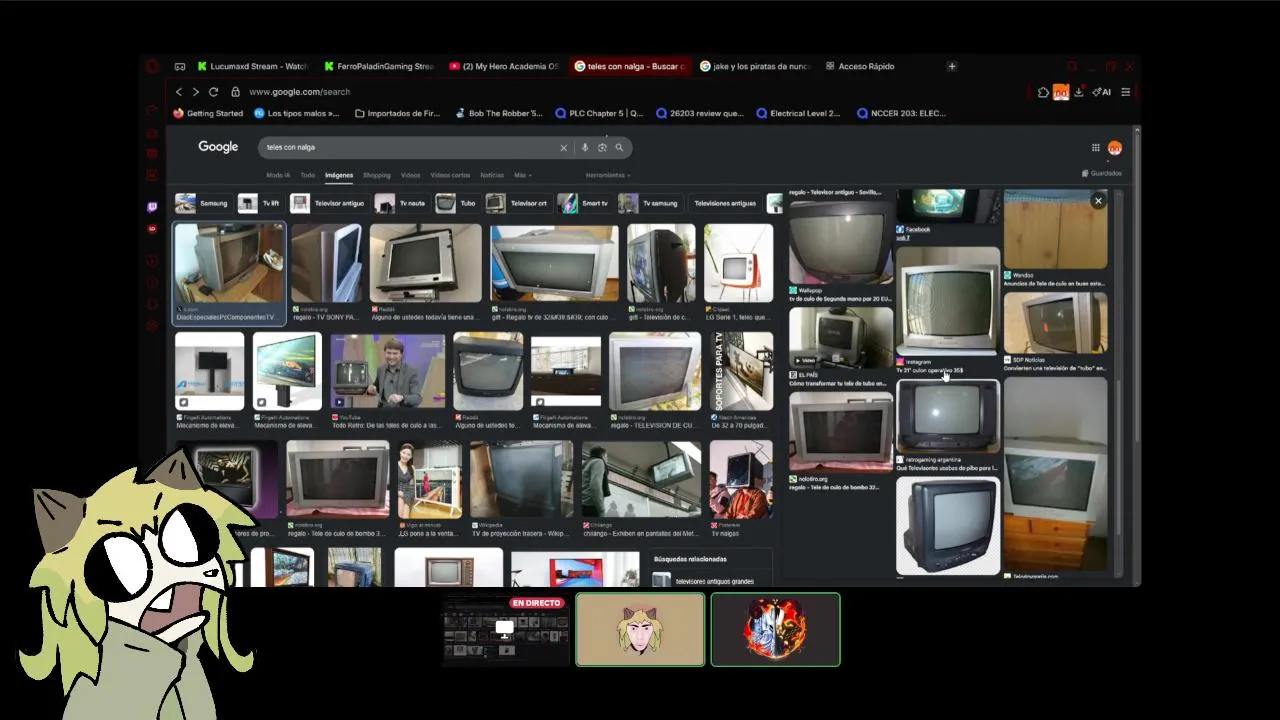Open the YouTube Todo Retro video thumbnail

(x=388, y=372)
